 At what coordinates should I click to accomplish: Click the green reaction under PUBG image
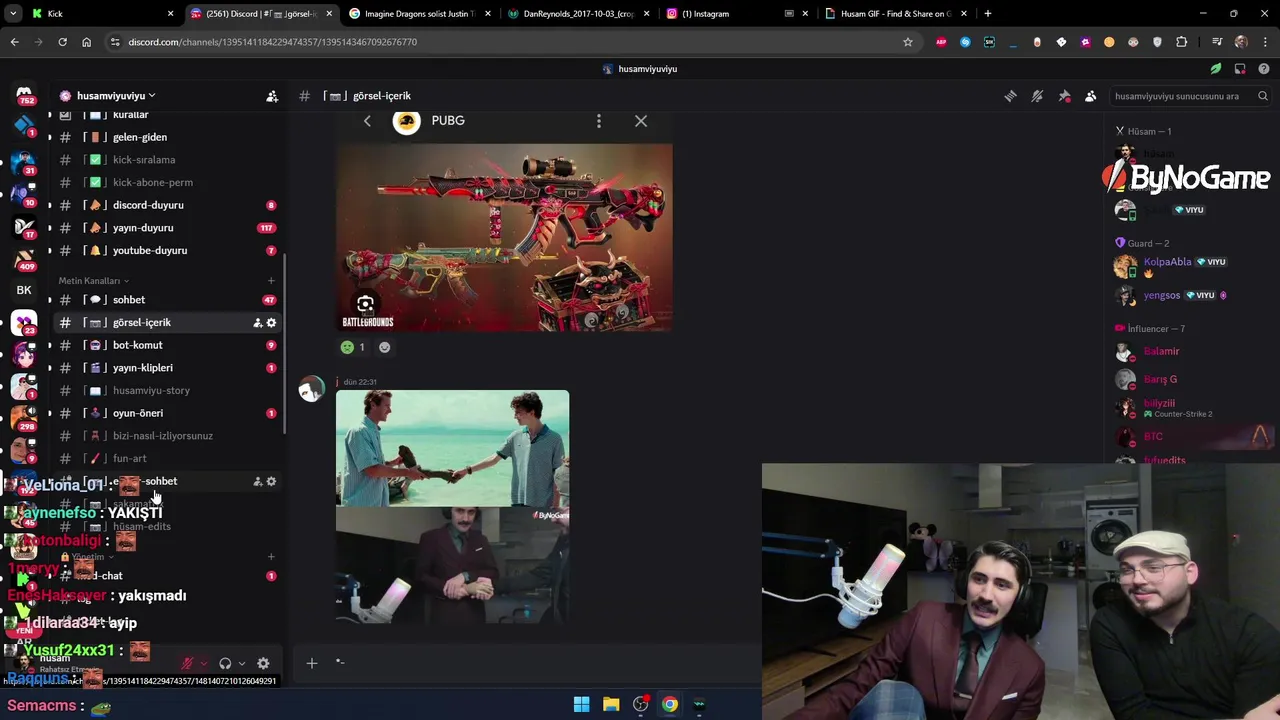point(354,347)
